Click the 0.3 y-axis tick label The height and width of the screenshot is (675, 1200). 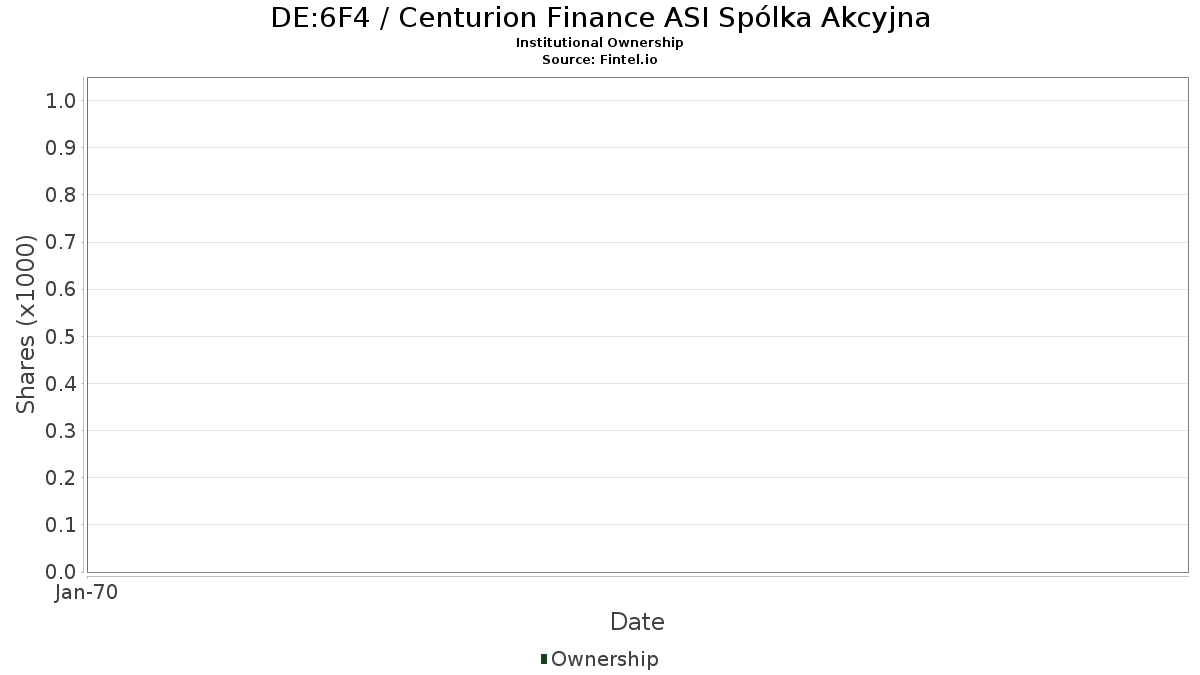pos(61,431)
